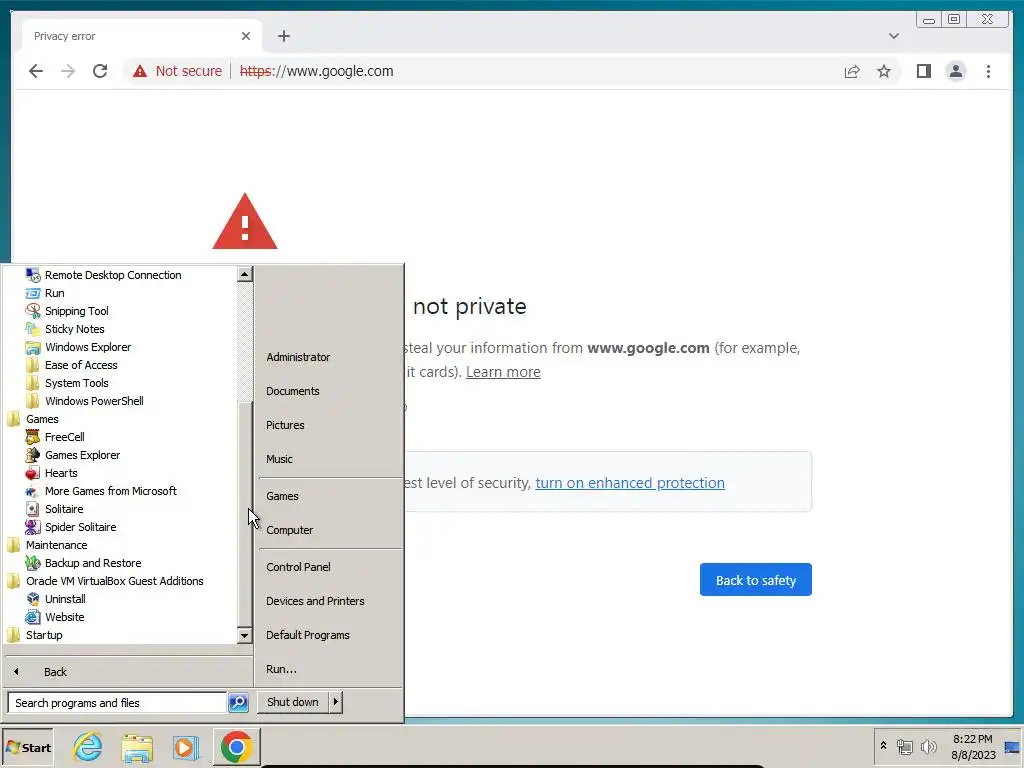1024x768 pixels.
Task: Open the Chrome profile avatar menu
Action: [955, 71]
